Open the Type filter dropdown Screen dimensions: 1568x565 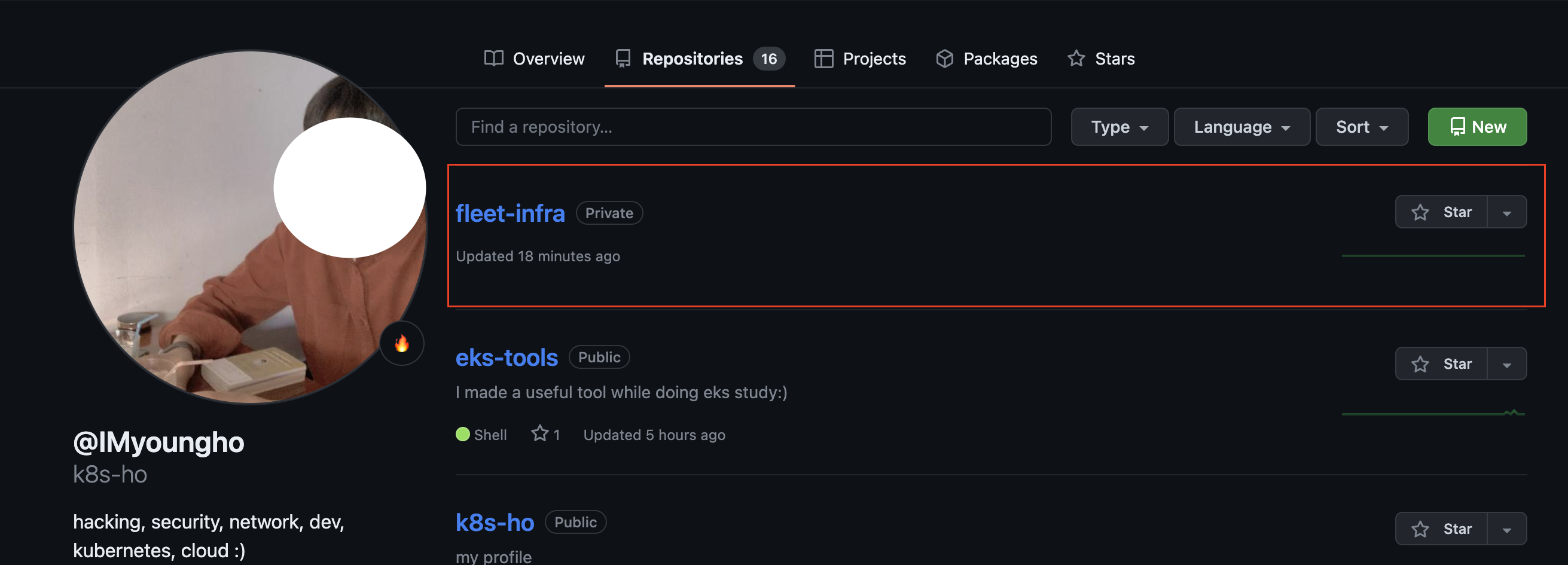coord(1119,127)
